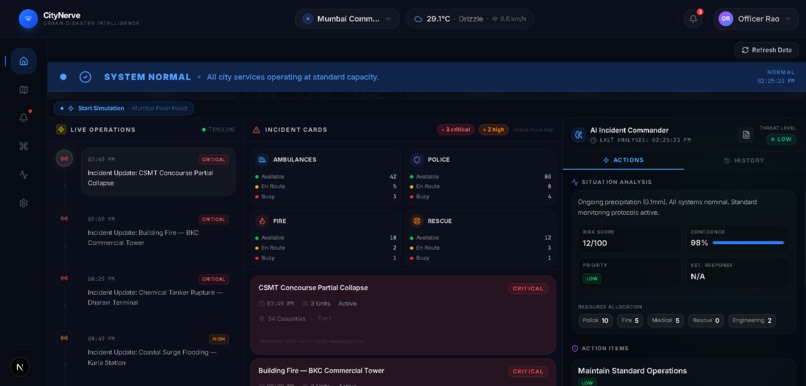Click the 29.1°C Drizzle weather widget
The image size is (806, 386).
pos(469,19)
